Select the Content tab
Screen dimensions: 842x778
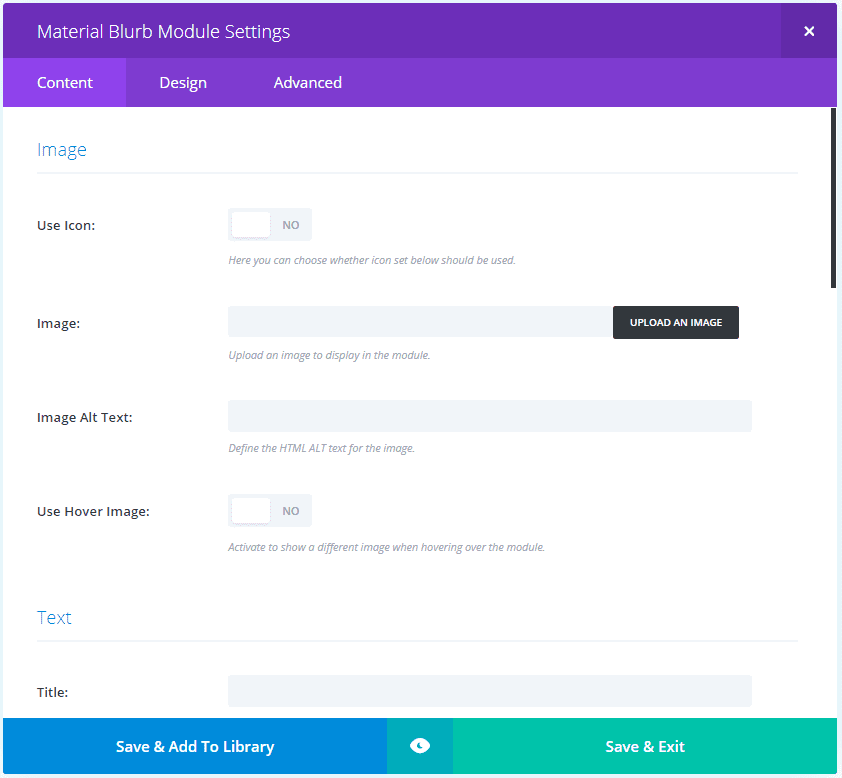(x=65, y=83)
